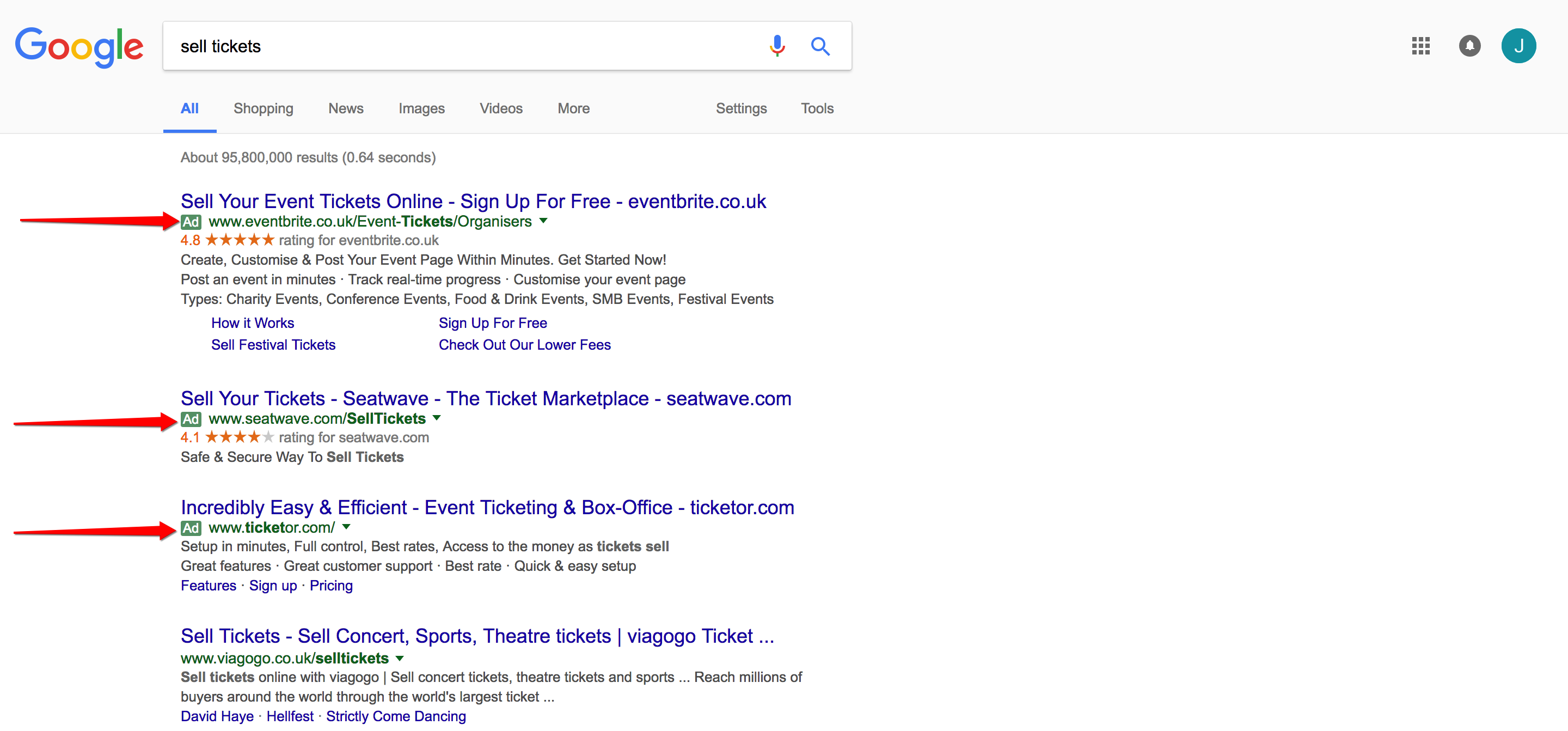Click the www.seatwave.com/SellTickets URL text
Screen dimensions: 1568x731
(x=317, y=418)
